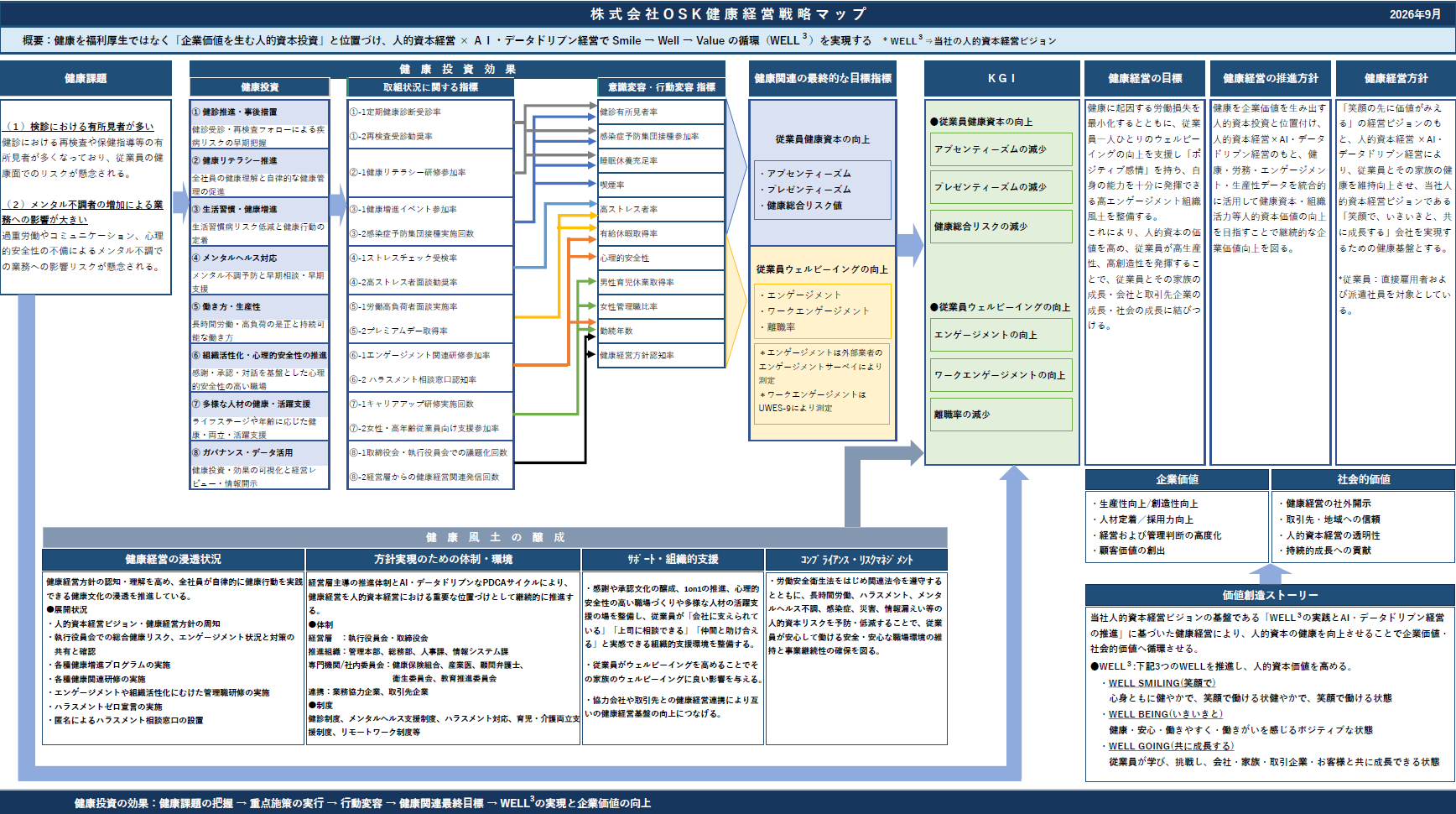Click the KGI header box

1001,78
